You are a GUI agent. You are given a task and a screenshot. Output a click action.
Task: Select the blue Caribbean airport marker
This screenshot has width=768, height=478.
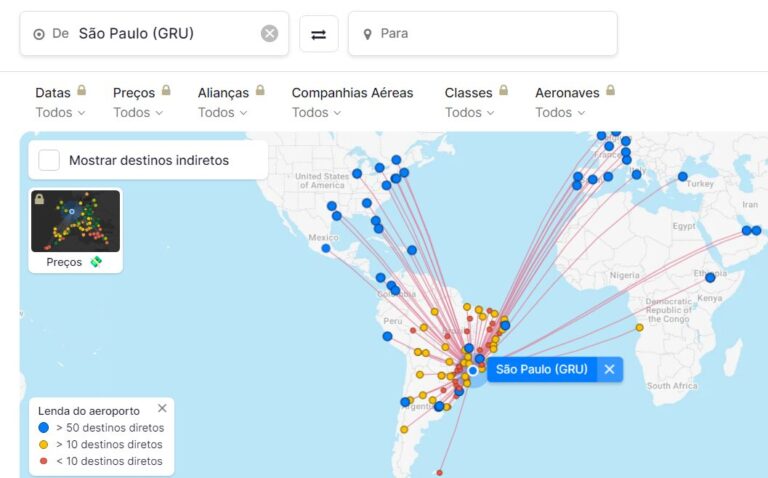412,250
